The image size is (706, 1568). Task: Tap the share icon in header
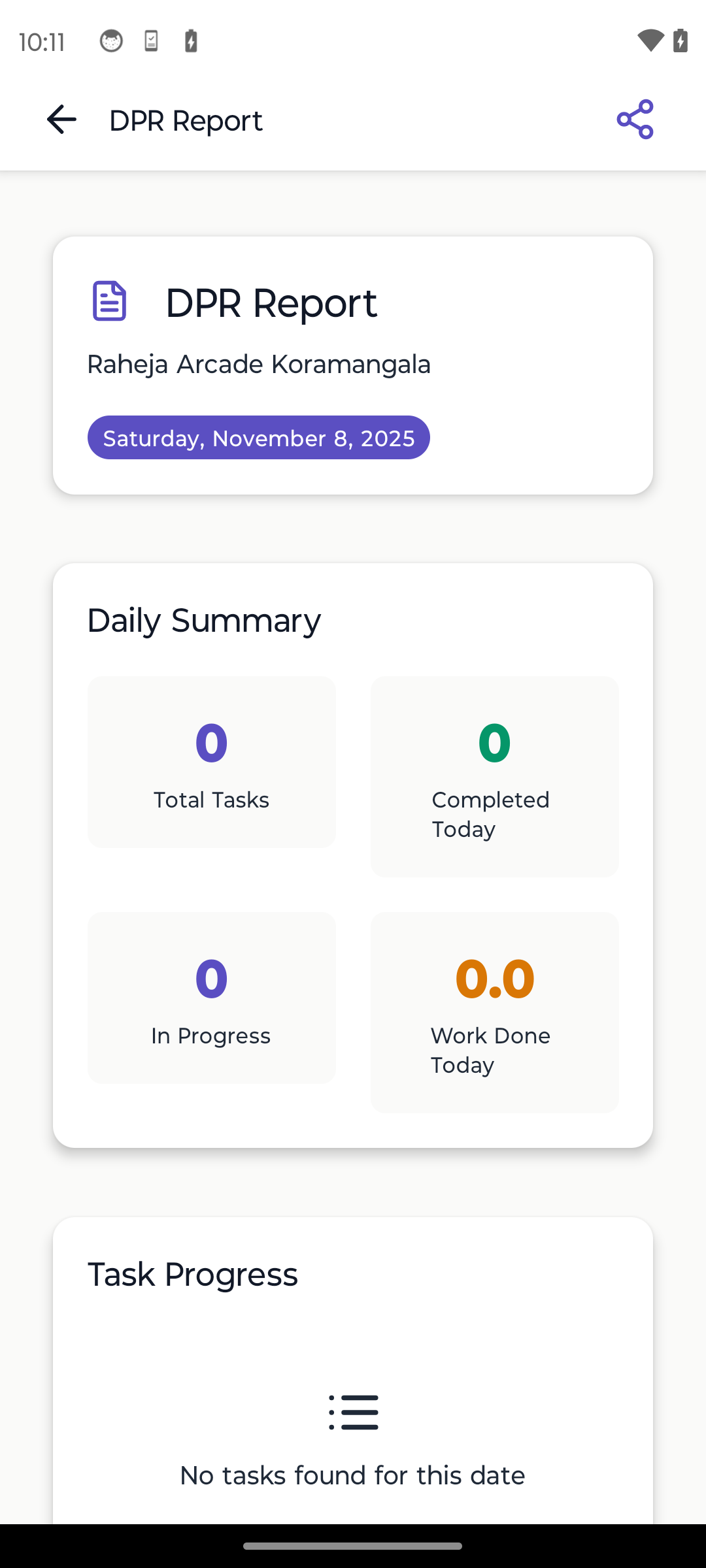tap(635, 120)
